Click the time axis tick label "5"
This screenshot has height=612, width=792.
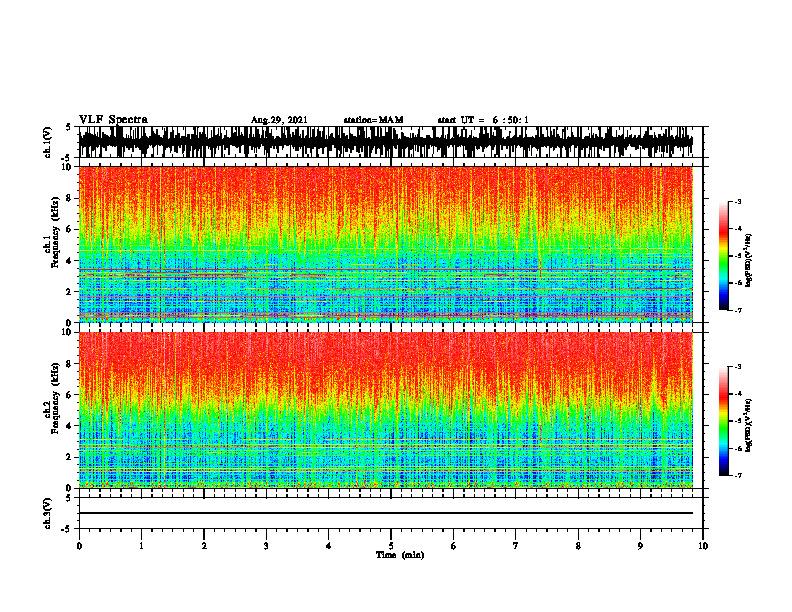[391, 546]
